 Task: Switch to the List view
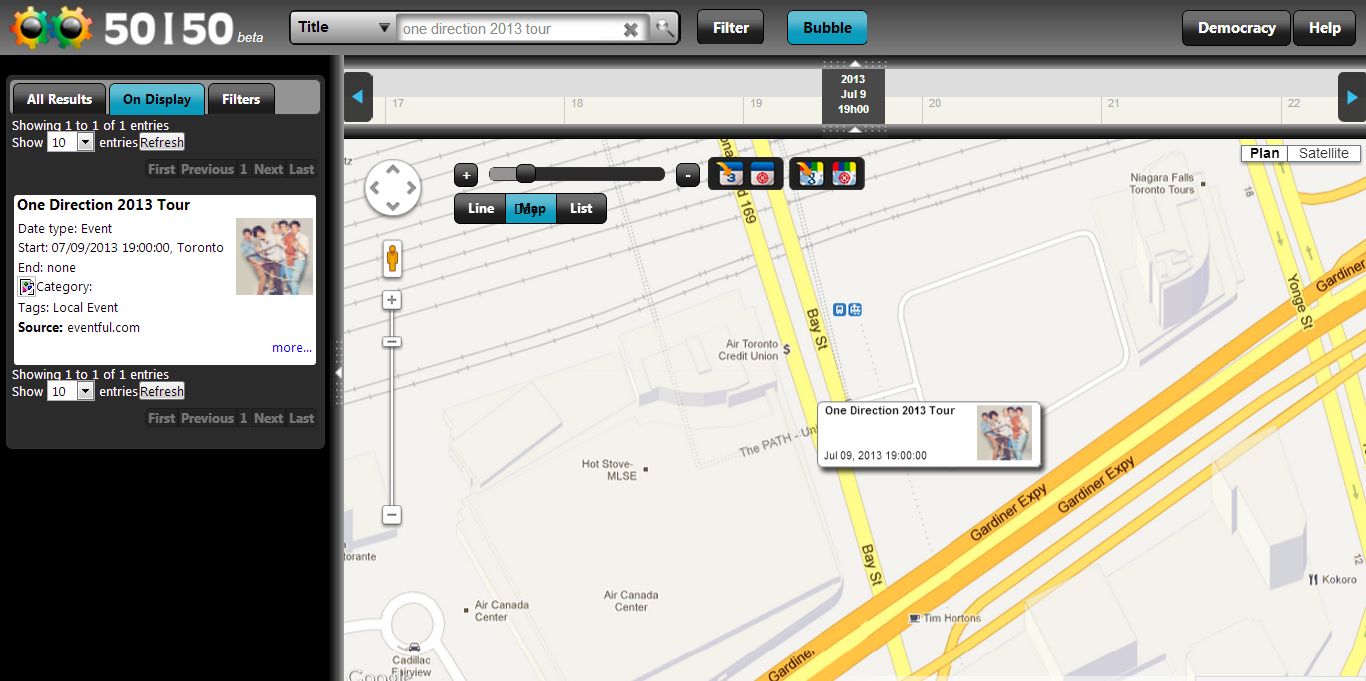tap(581, 208)
